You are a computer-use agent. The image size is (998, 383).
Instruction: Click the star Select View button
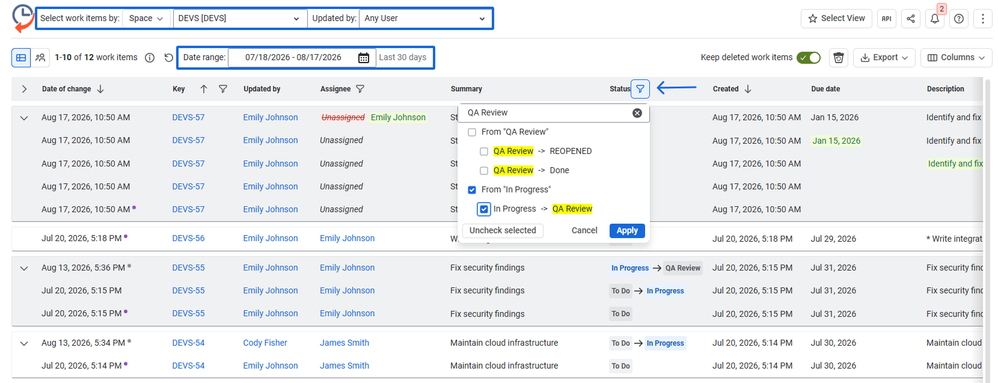coord(836,18)
